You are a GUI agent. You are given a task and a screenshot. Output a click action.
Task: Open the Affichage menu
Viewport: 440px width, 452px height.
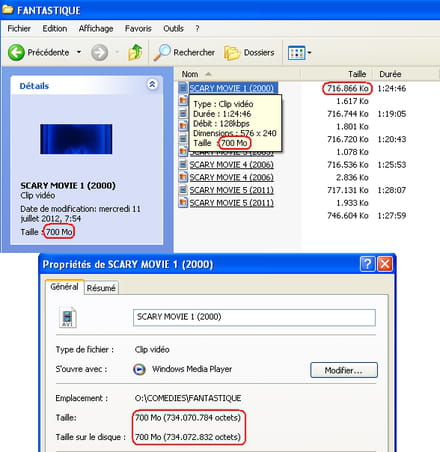click(x=96, y=29)
